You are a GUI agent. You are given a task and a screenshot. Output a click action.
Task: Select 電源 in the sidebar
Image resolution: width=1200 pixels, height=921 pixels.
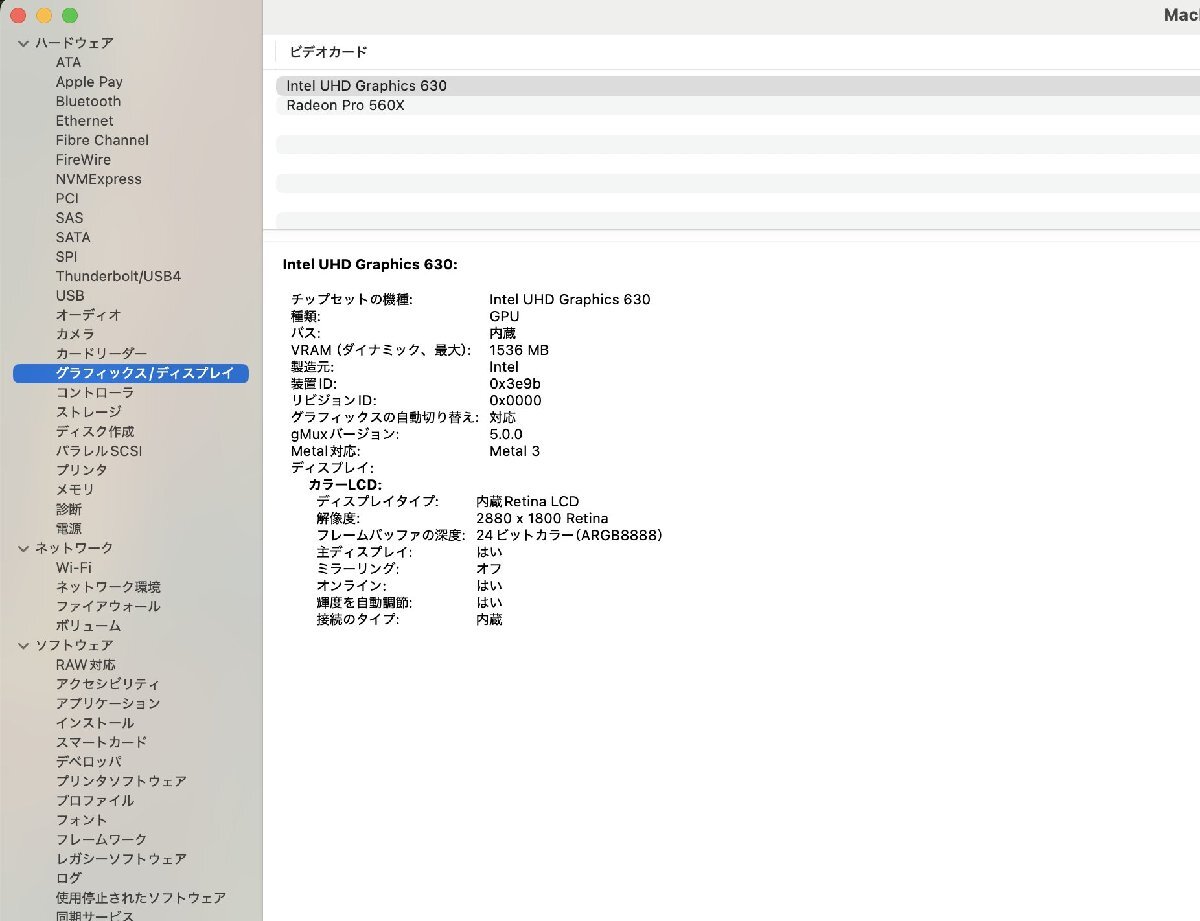click(69, 528)
